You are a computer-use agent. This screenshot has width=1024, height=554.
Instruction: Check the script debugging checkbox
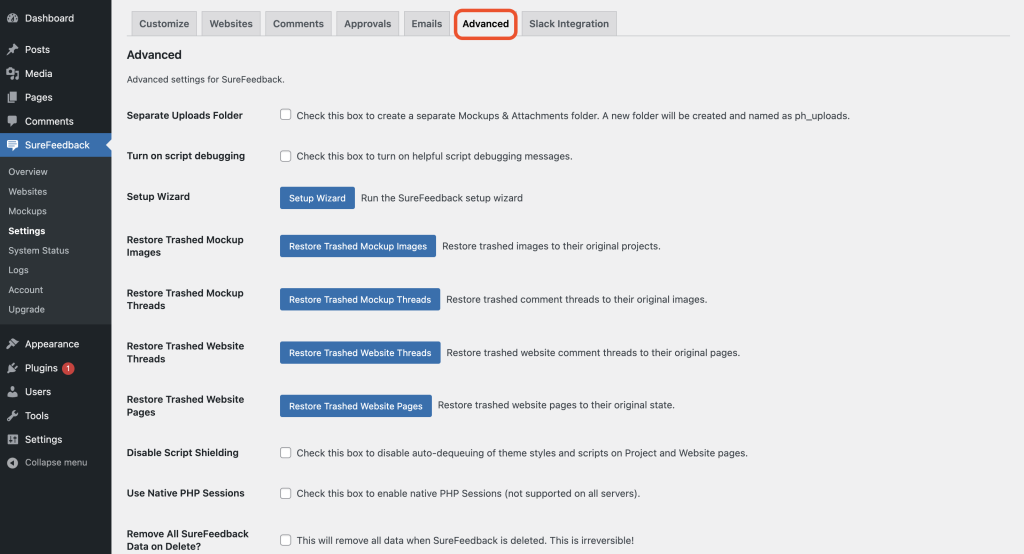click(285, 156)
